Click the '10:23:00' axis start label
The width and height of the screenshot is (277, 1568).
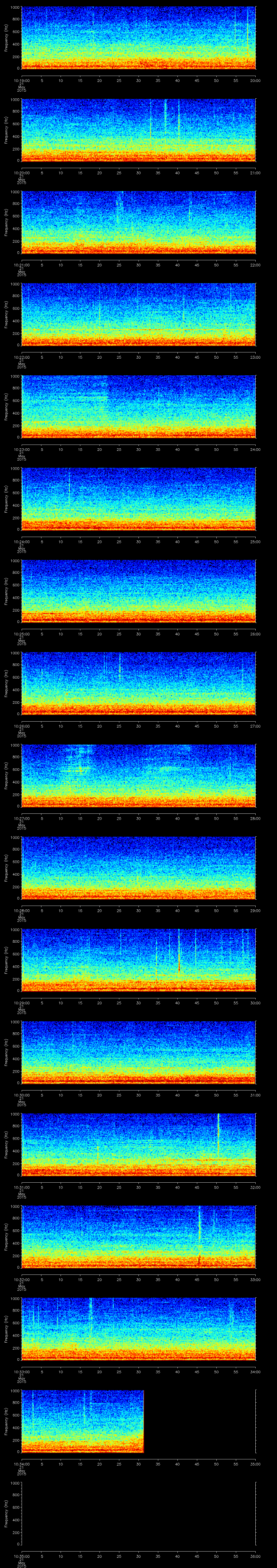pyautogui.click(x=21, y=449)
